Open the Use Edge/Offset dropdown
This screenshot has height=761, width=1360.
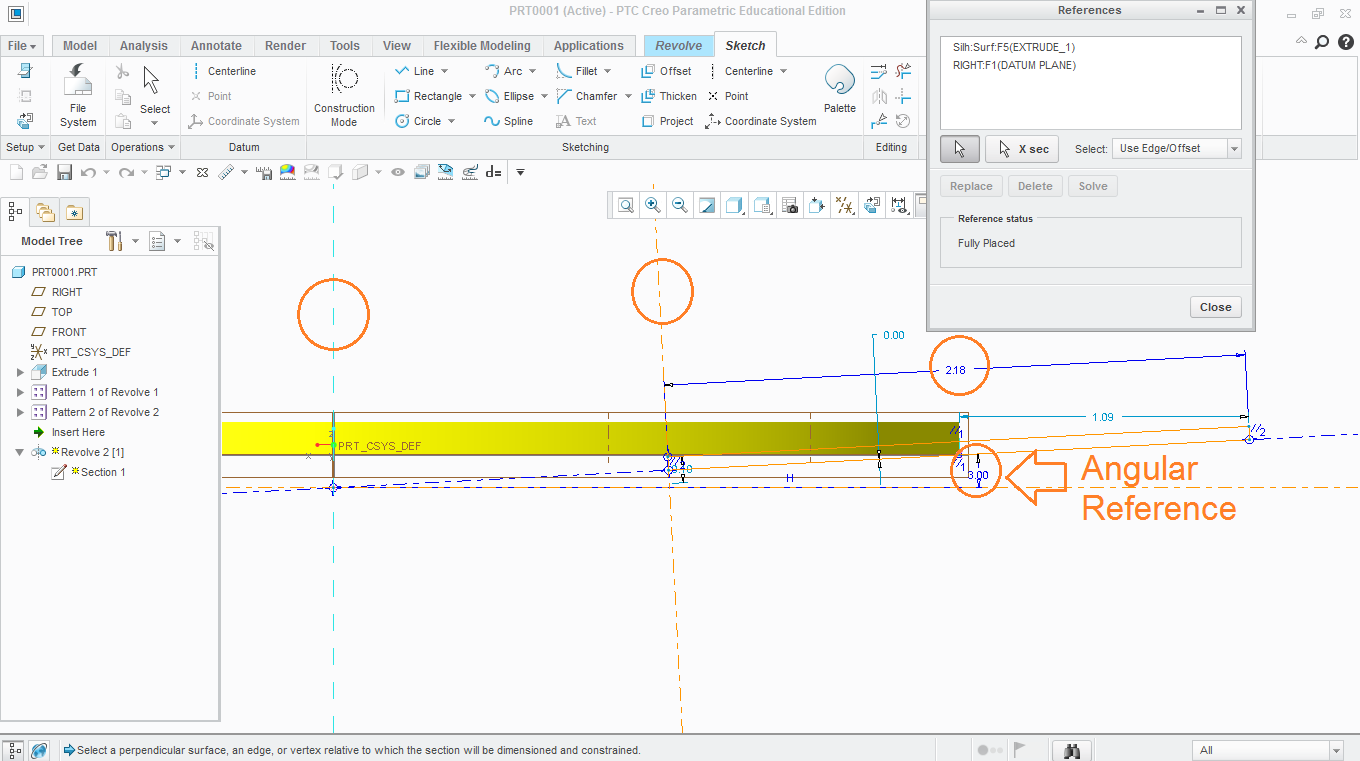click(x=1177, y=148)
